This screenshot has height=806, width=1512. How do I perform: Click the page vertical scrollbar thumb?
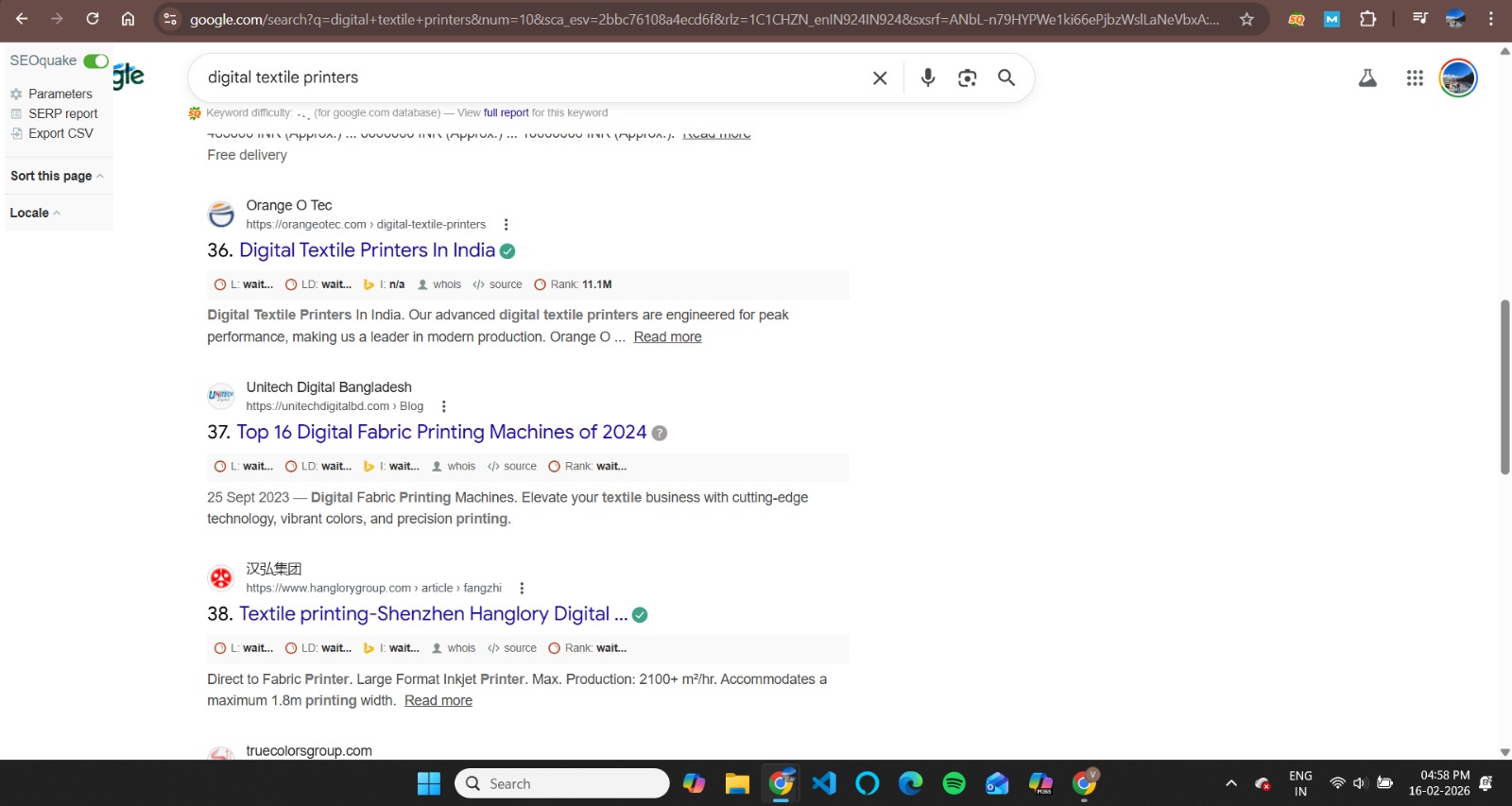pyautogui.click(x=1504, y=387)
